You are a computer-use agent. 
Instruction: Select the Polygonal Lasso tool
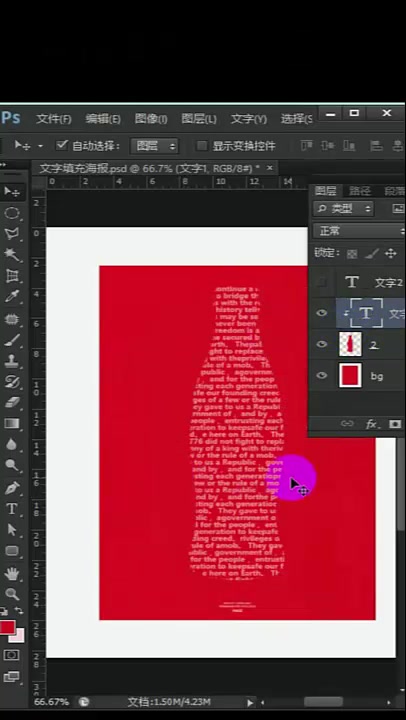pos(11,234)
